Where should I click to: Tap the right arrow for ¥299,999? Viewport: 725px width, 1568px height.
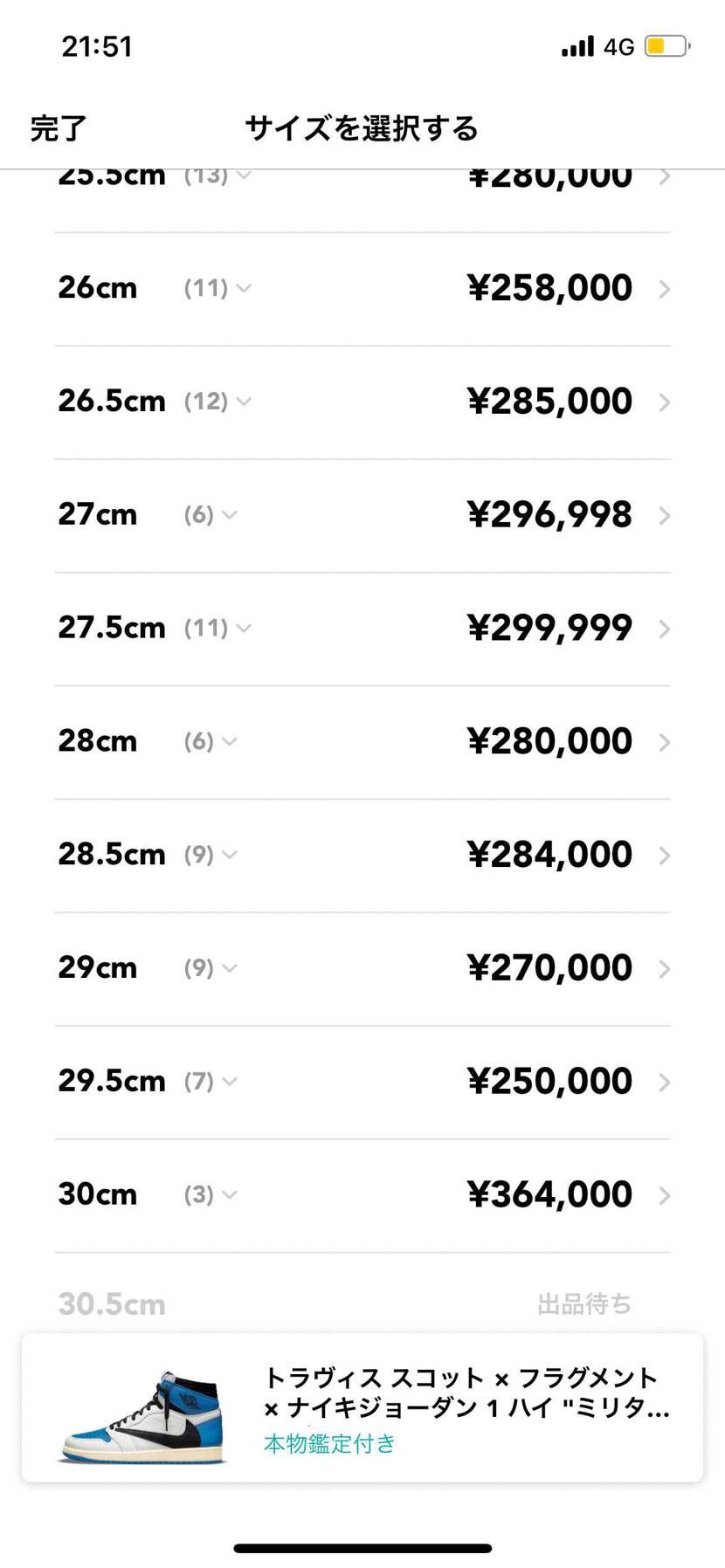point(664,629)
